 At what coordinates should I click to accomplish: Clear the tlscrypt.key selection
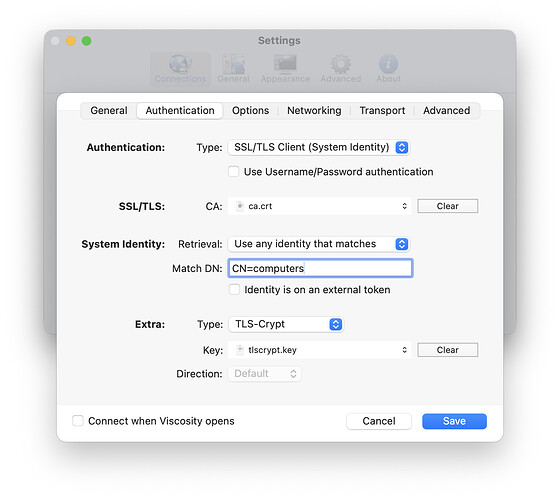pos(447,350)
